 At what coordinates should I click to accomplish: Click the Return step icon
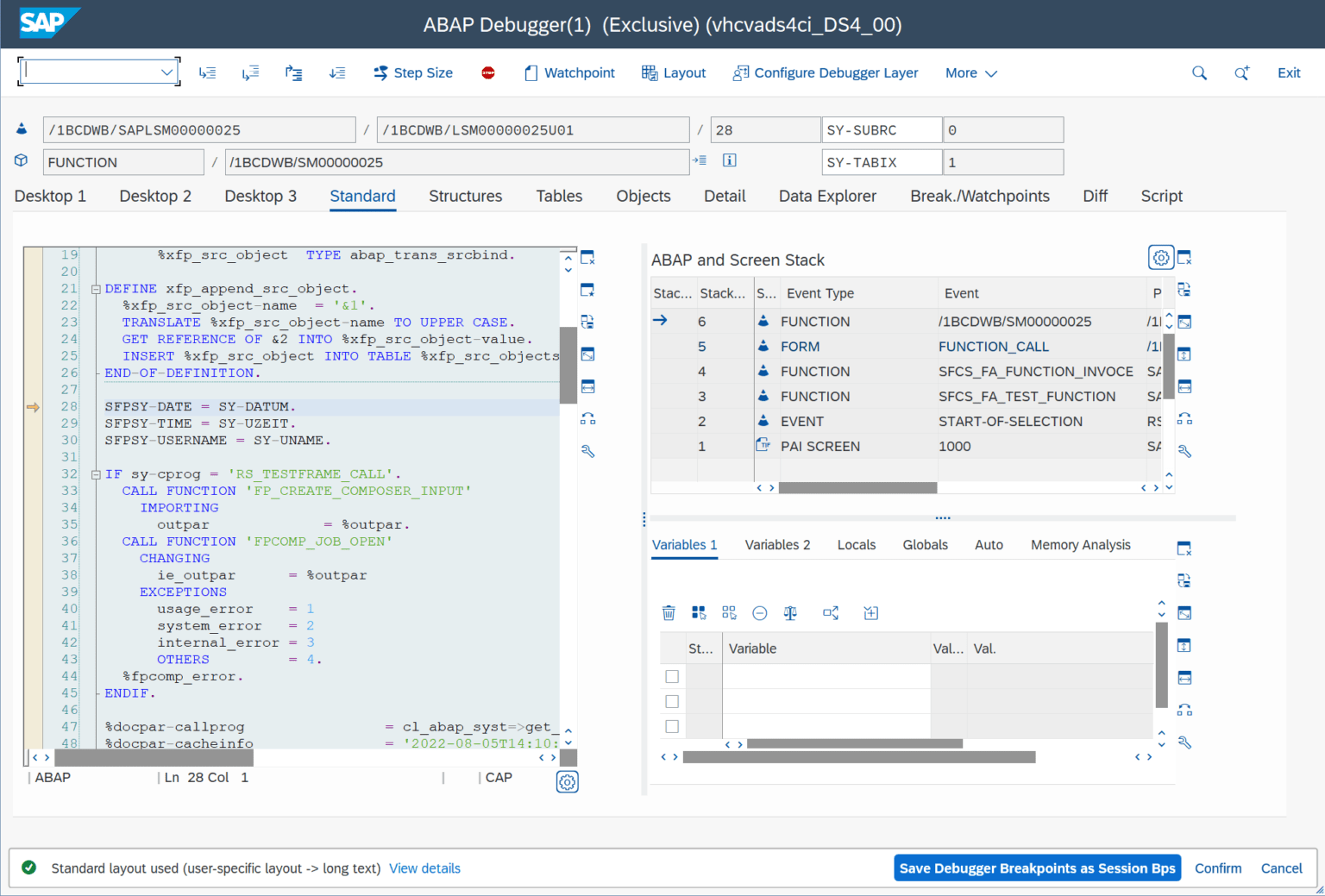coord(293,72)
